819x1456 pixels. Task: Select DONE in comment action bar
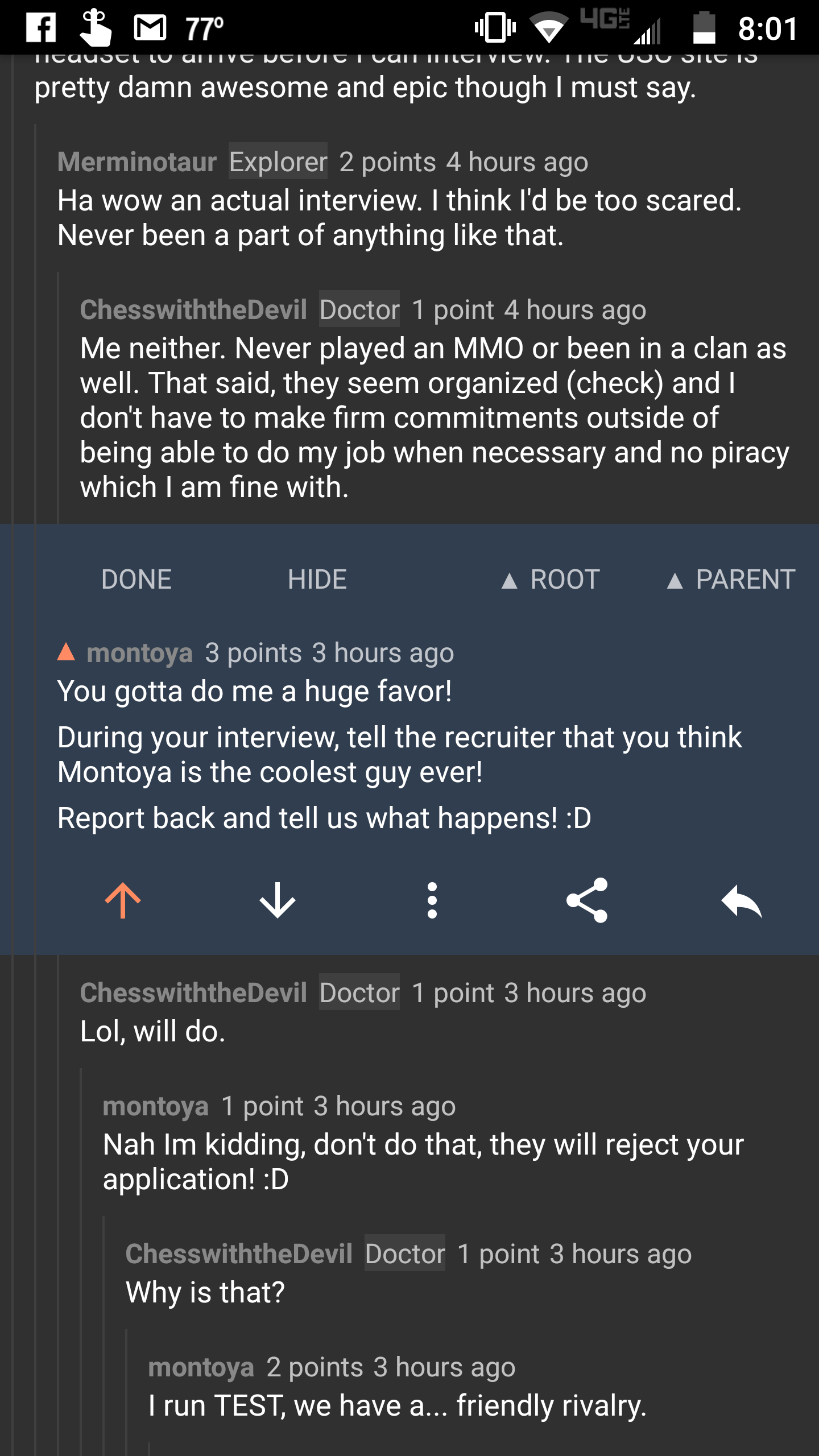(x=136, y=580)
